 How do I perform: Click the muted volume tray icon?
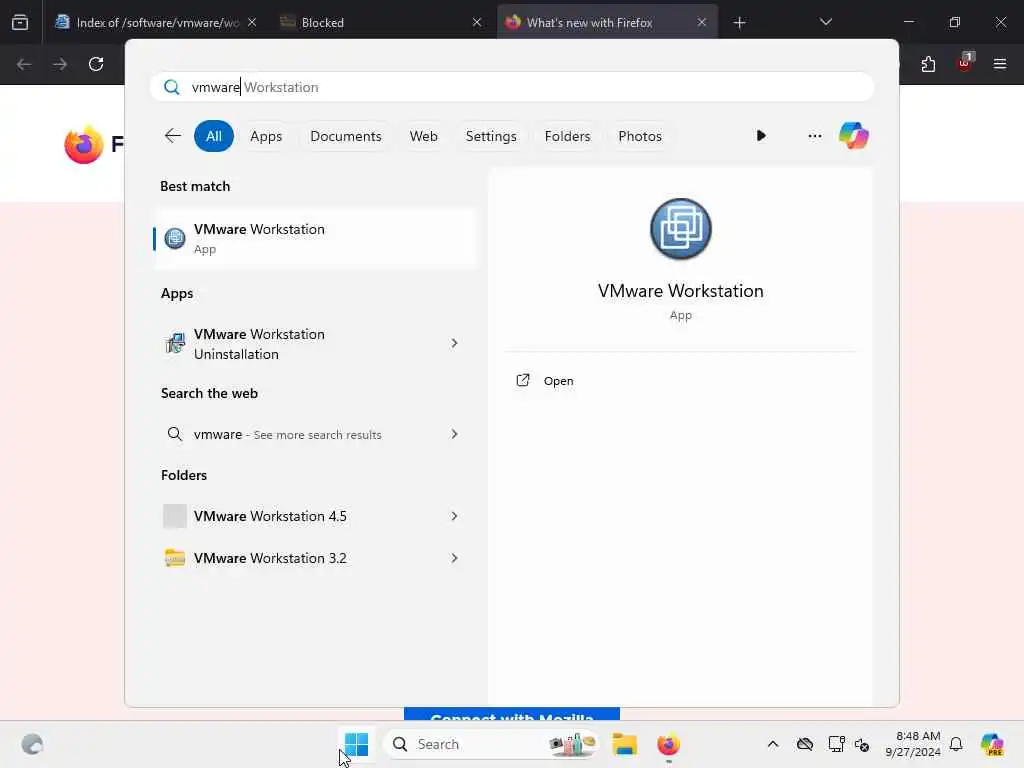tap(862, 744)
